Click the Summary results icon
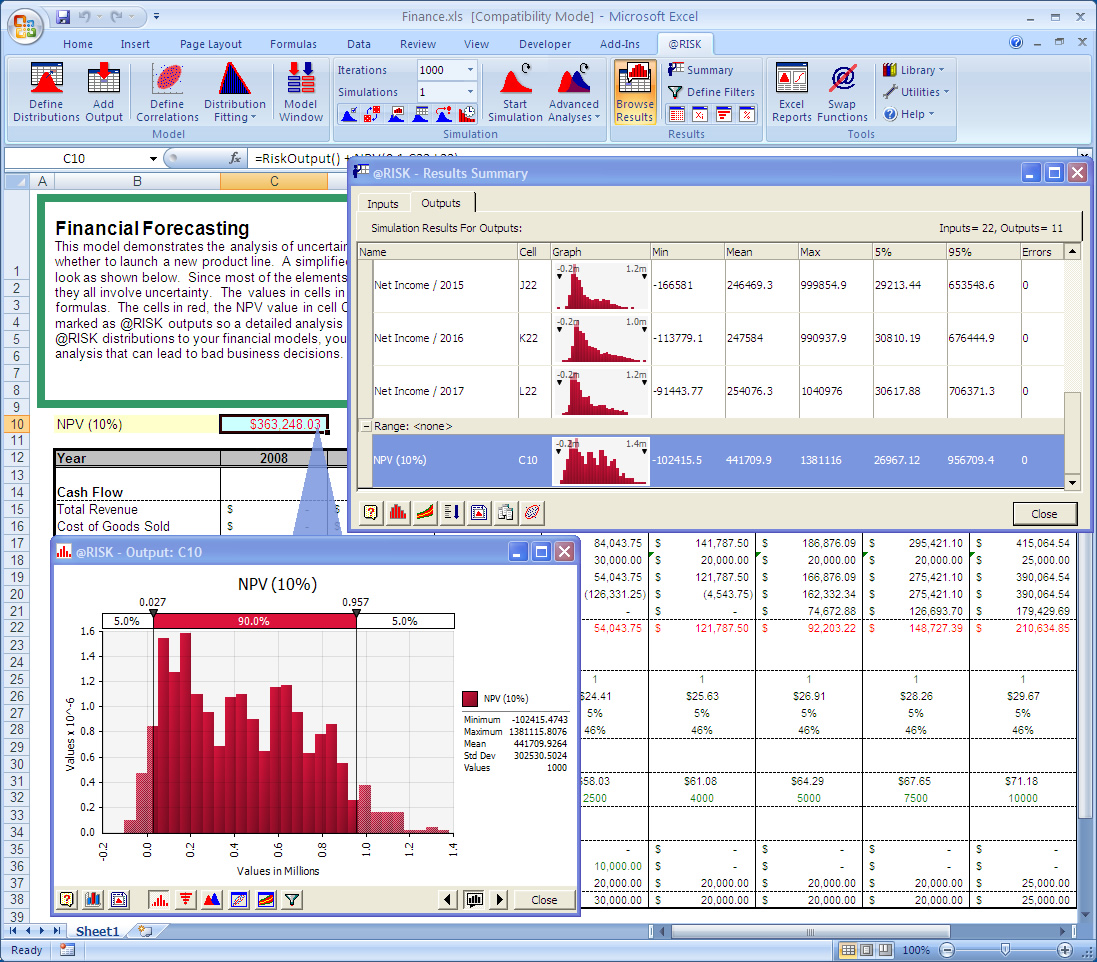This screenshot has height=962, width=1097. tap(700, 70)
